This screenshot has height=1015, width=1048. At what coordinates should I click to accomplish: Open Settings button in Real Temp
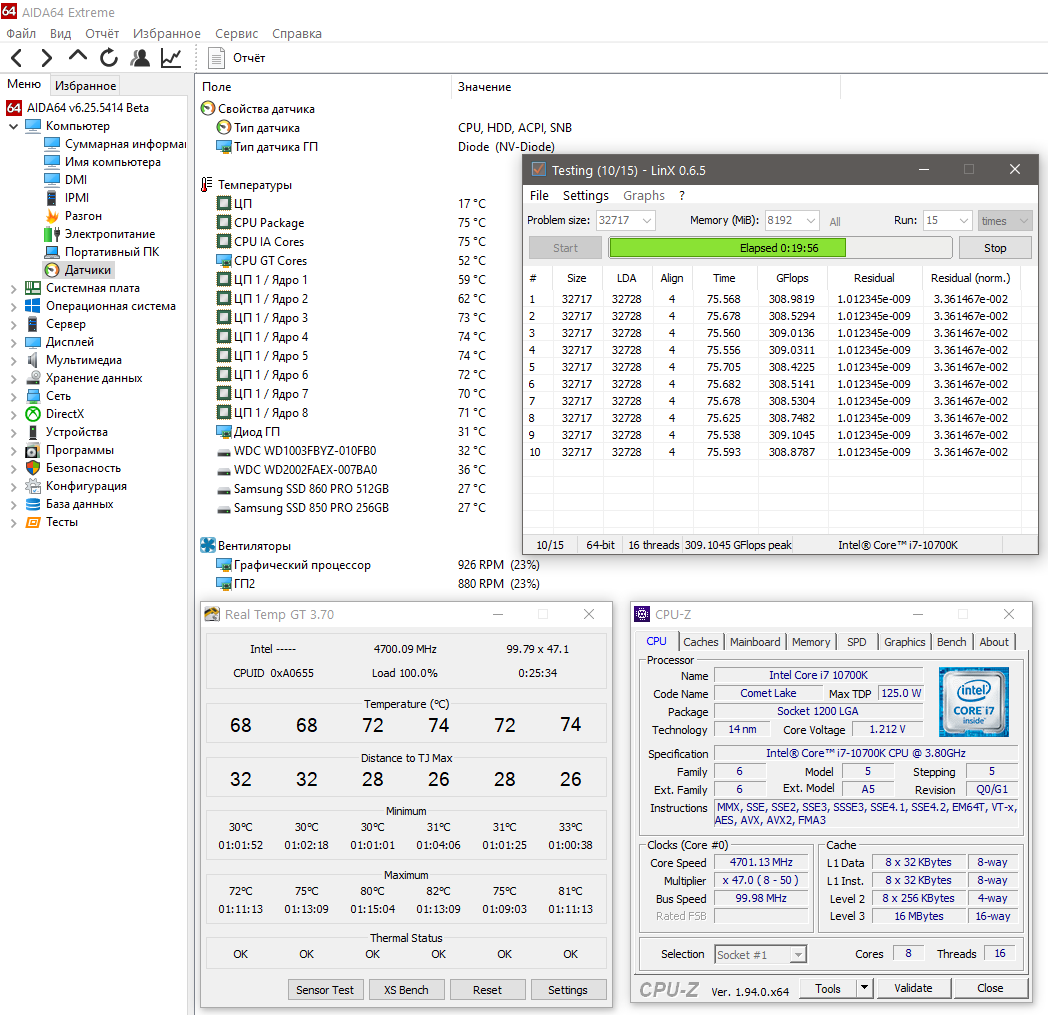coord(568,990)
